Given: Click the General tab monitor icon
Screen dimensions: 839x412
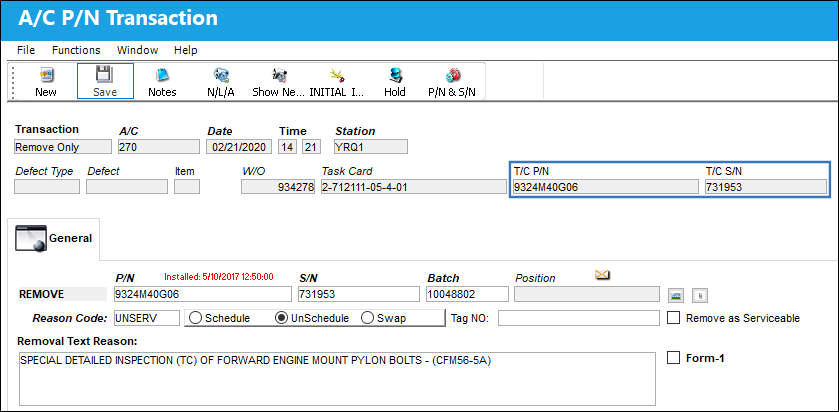Looking at the screenshot, I should [31, 238].
